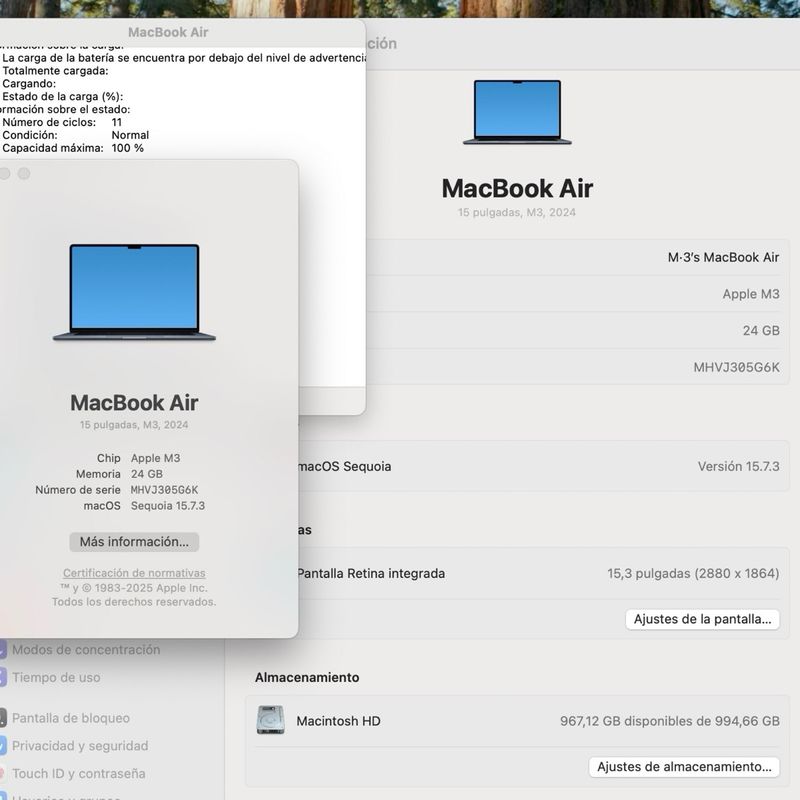Click Condición value Normal
This screenshot has width=800, height=800.
point(130,135)
